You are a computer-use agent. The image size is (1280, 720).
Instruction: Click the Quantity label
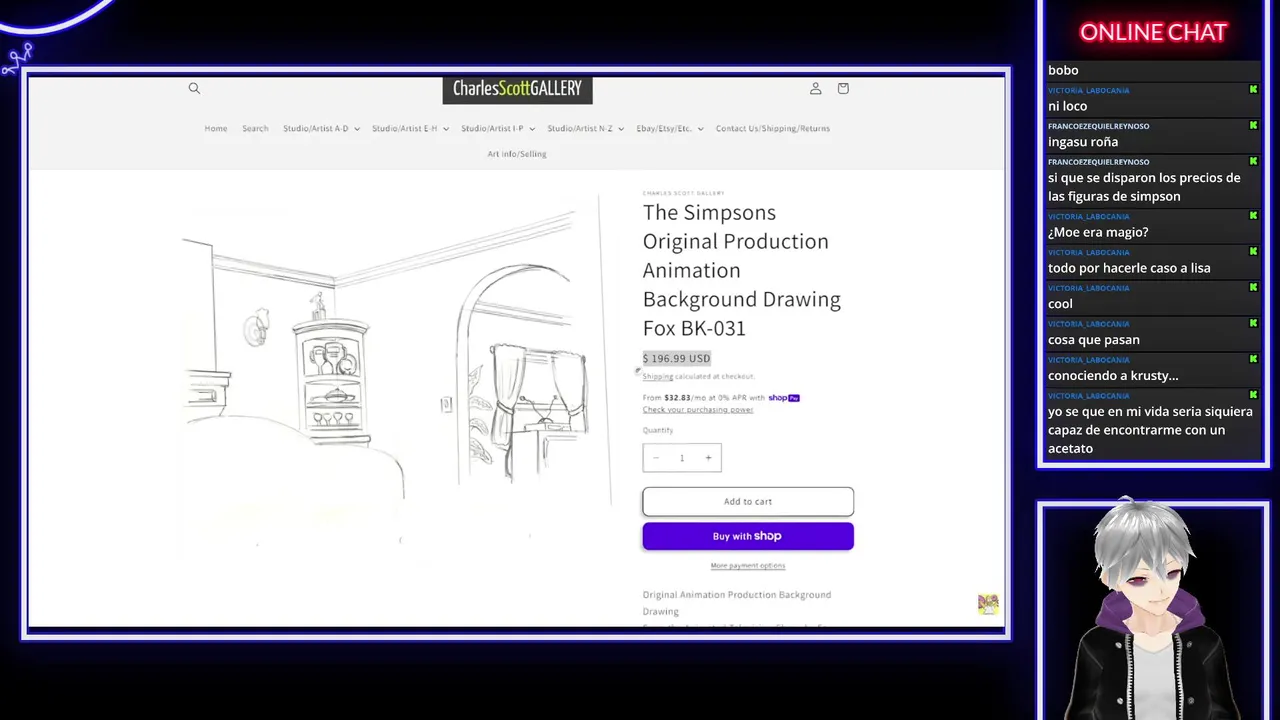658,430
